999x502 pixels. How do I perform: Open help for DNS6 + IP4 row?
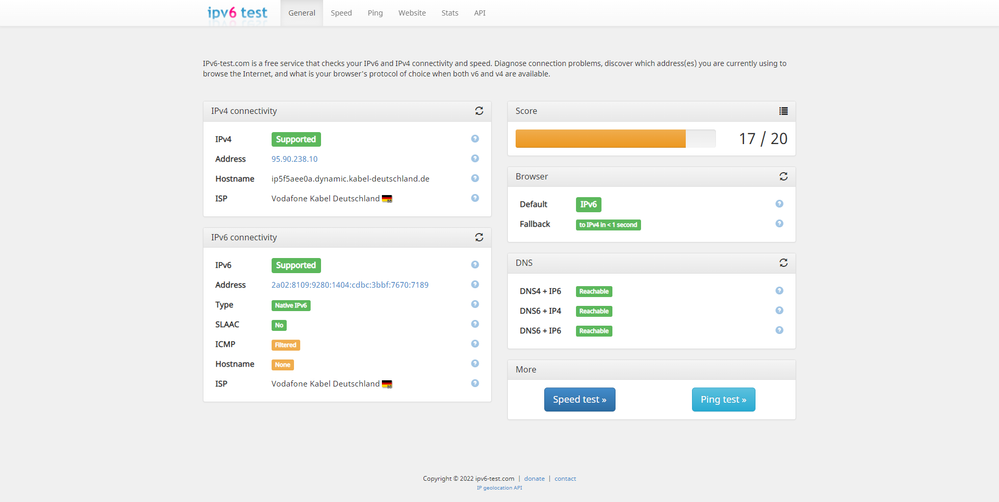point(779,310)
